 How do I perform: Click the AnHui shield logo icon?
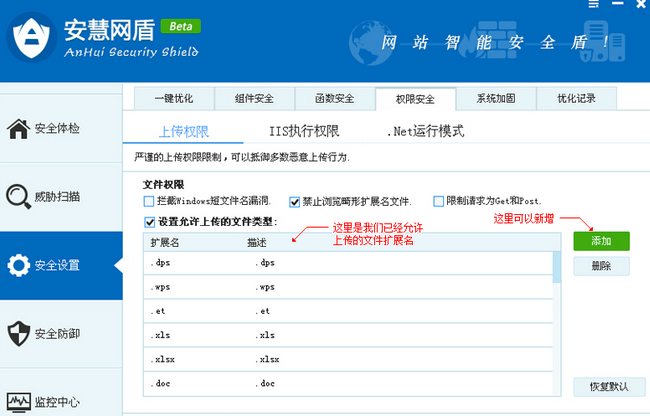click(x=32, y=37)
